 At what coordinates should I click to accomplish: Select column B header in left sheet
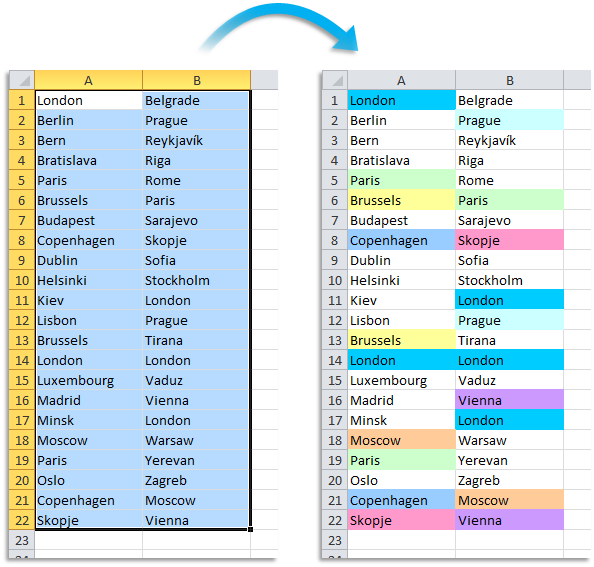tap(197, 80)
